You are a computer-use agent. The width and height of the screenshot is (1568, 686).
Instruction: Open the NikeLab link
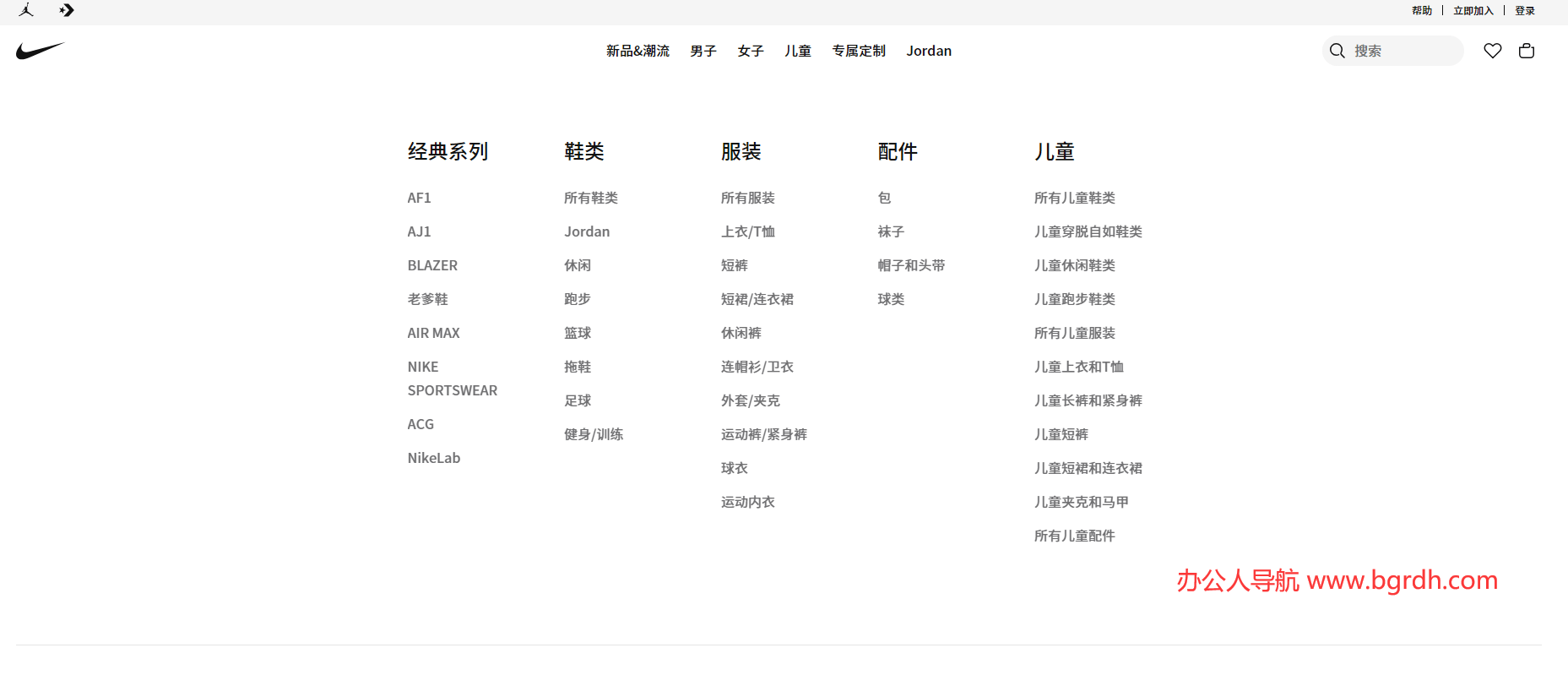(x=434, y=458)
